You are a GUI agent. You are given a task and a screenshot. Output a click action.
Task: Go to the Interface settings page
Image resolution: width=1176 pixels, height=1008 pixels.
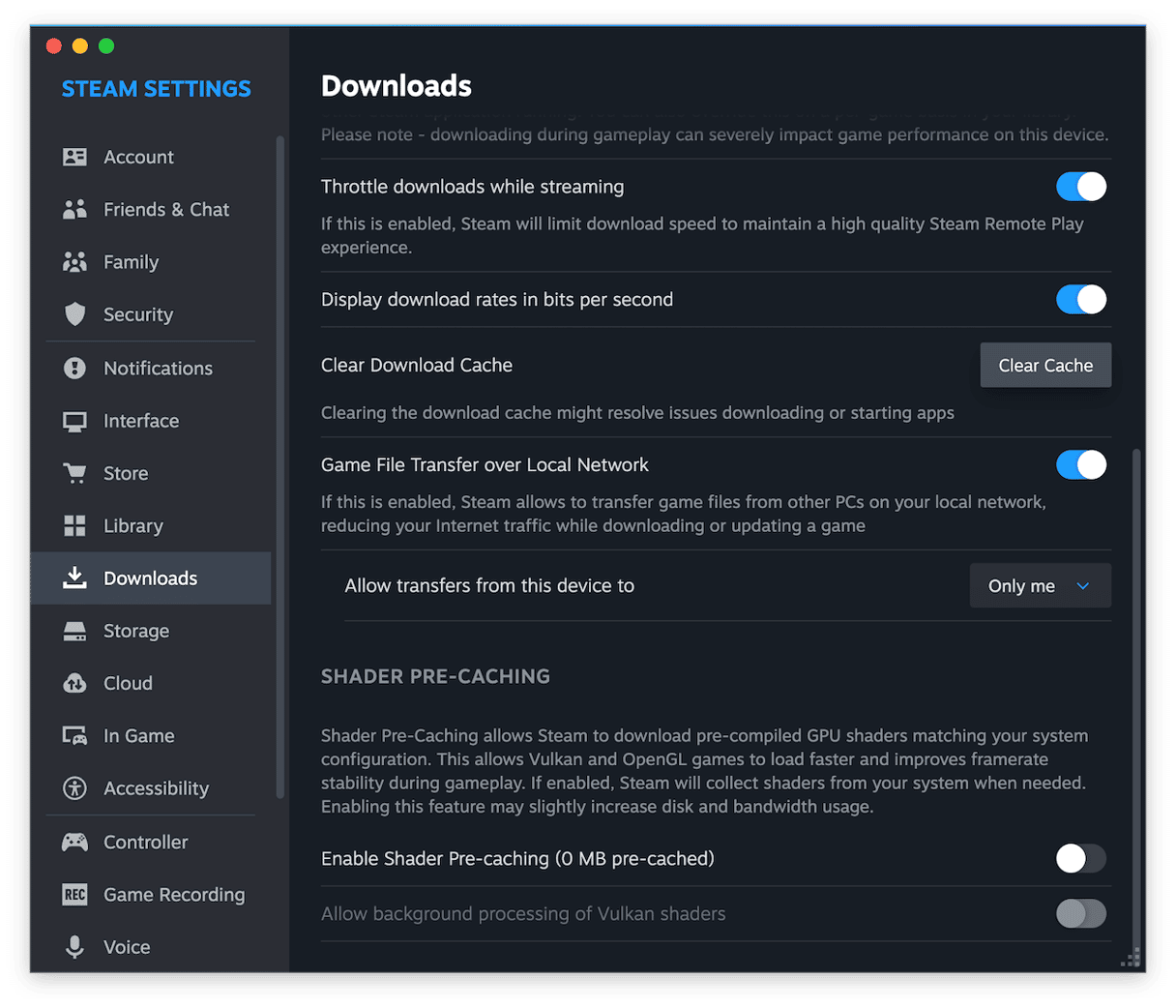pos(141,421)
